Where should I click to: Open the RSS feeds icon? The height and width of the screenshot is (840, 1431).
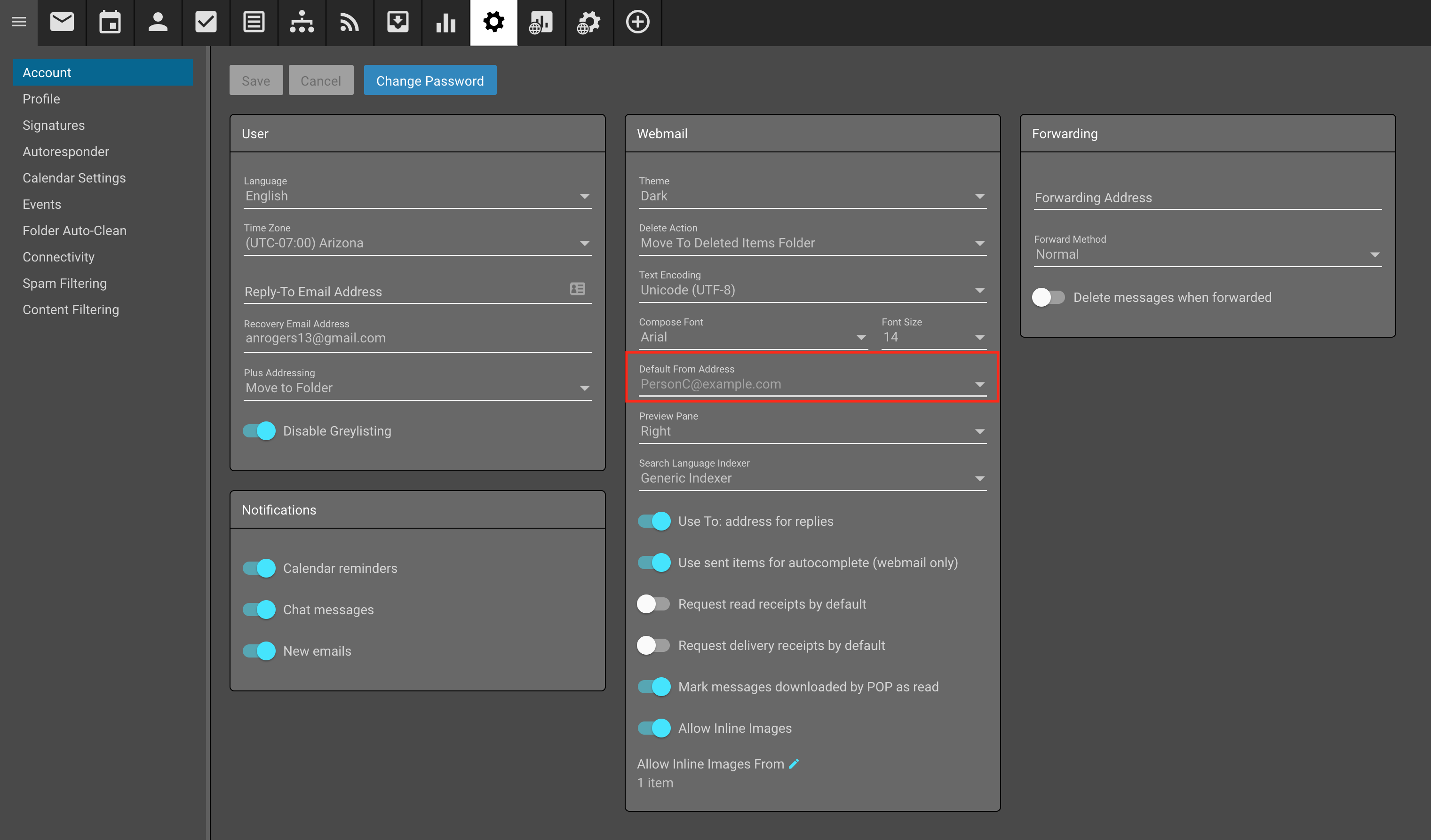tap(349, 23)
